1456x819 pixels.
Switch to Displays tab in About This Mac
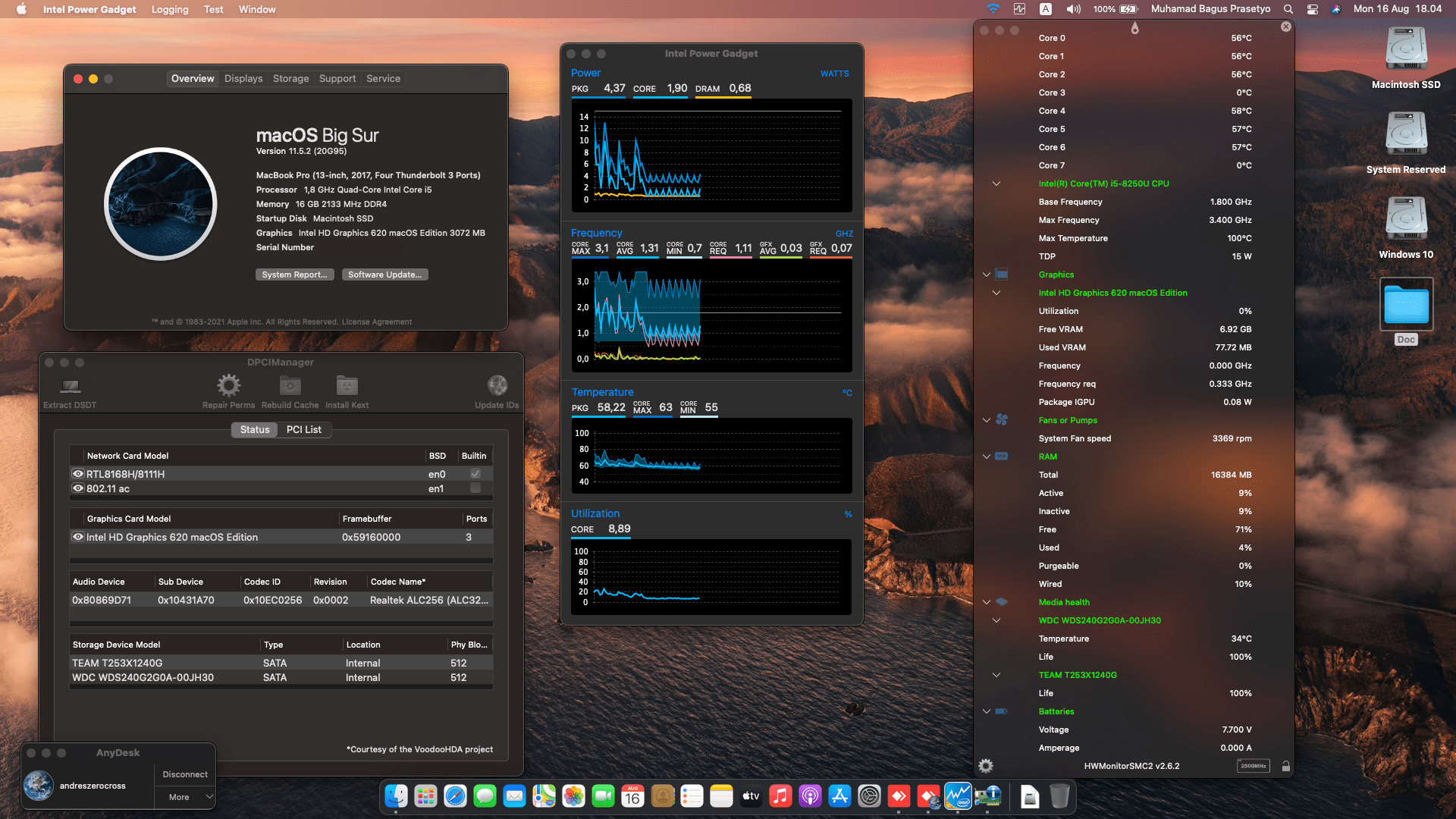(x=243, y=79)
